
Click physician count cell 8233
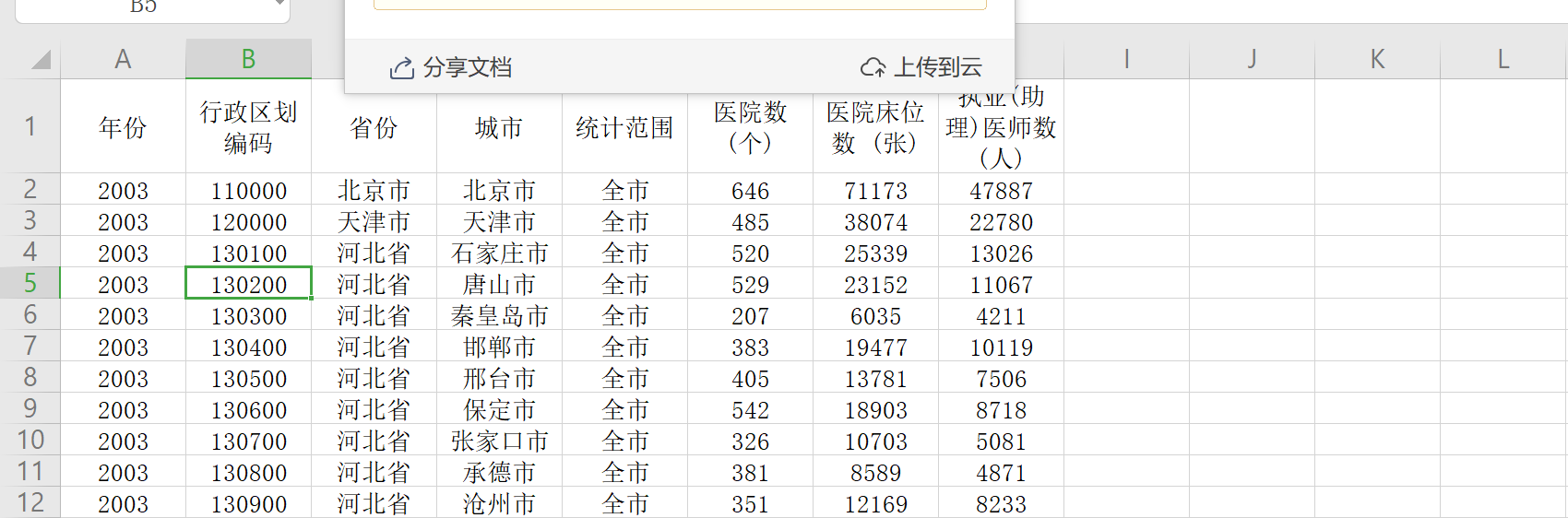[x=1001, y=503]
